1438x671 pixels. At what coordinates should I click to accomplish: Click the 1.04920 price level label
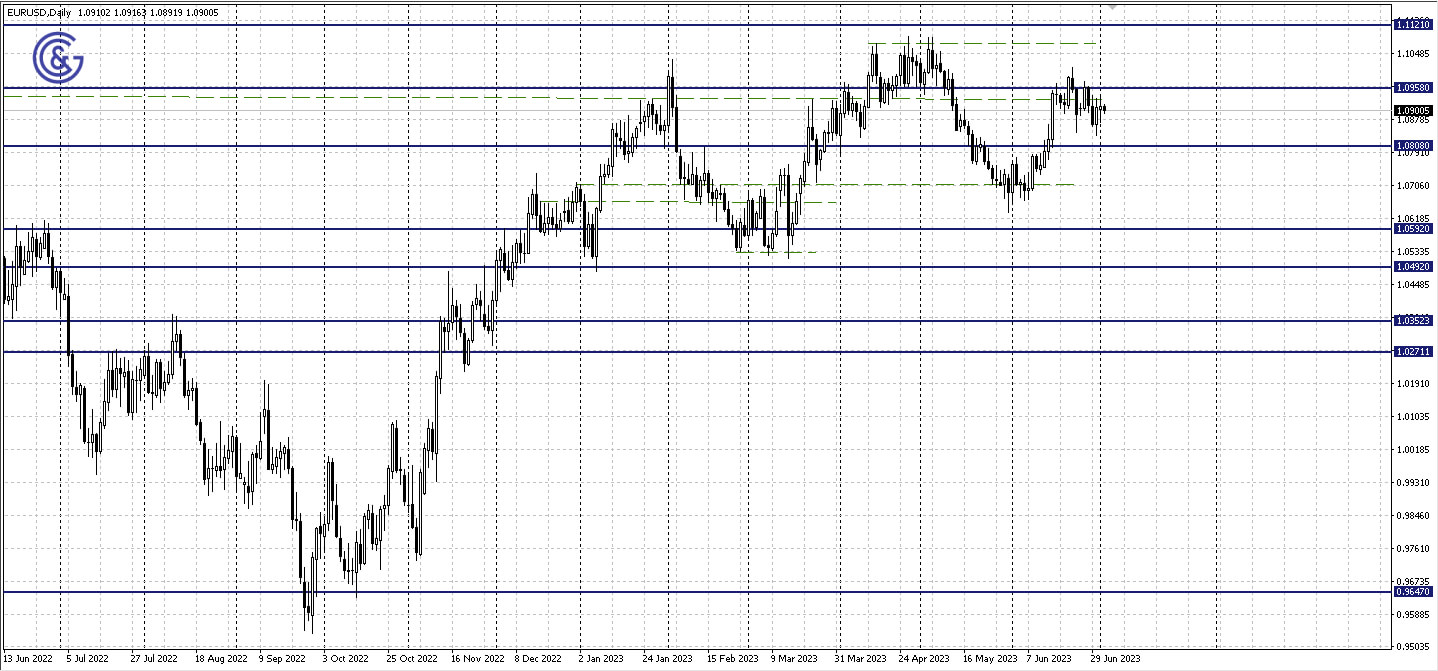point(1415,265)
